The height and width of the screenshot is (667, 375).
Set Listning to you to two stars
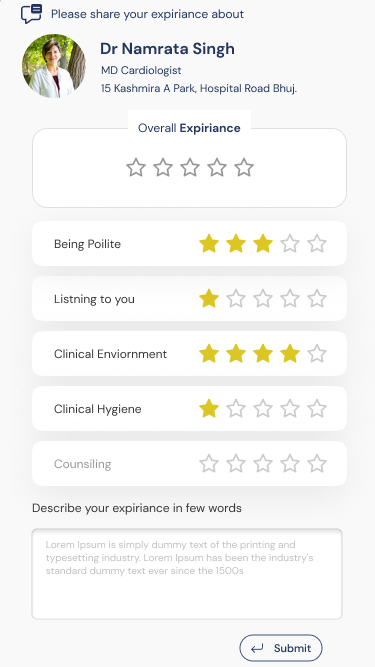(x=236, y=299)
